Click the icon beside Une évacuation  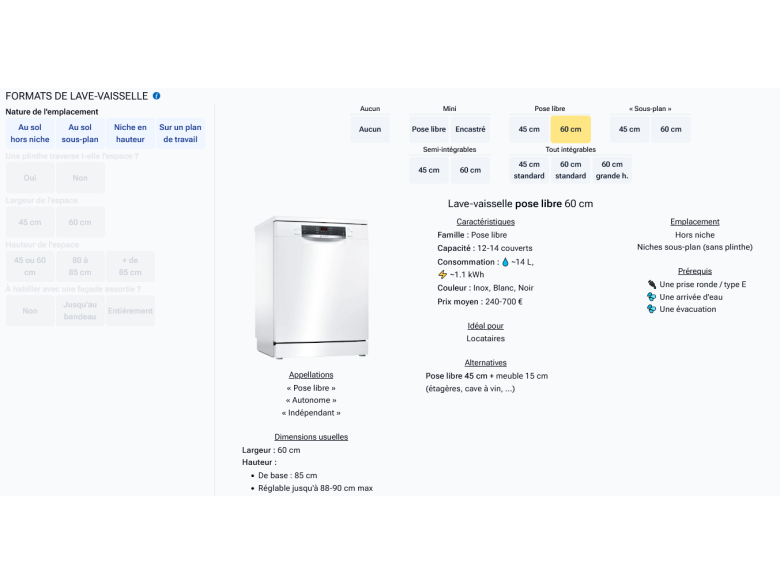coord(652,309)
